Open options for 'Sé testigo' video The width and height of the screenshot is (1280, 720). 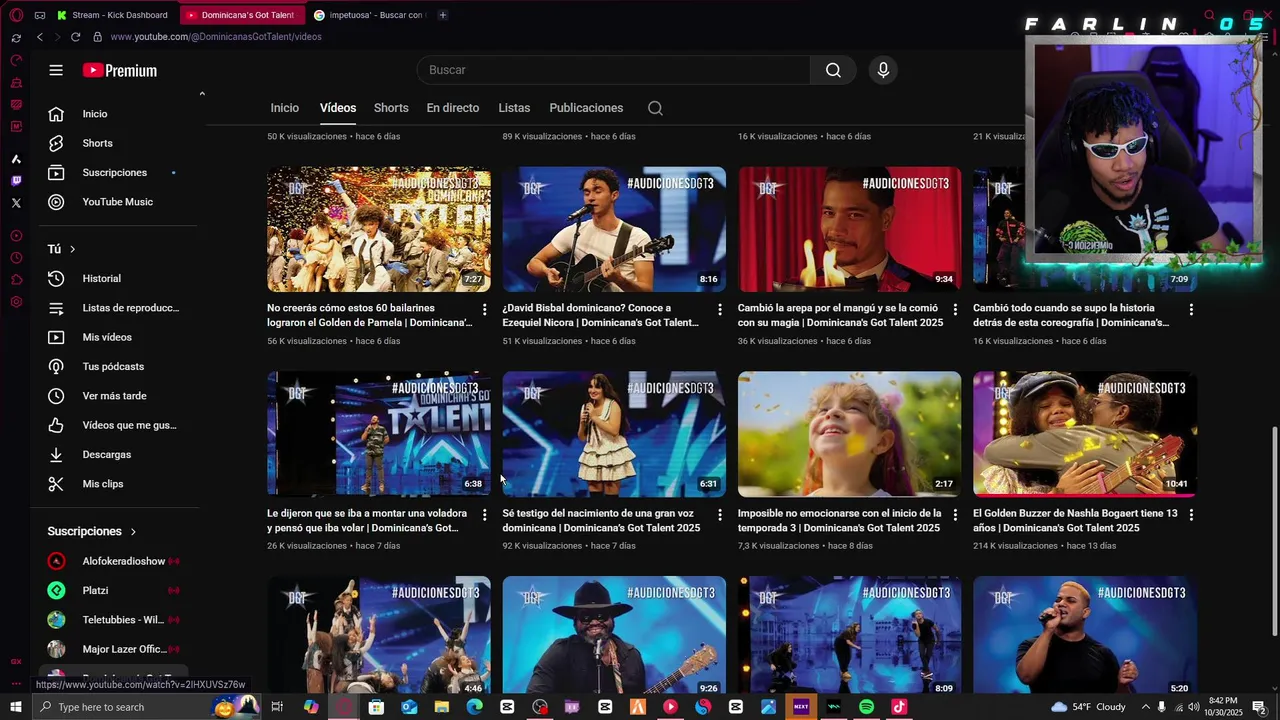point(719,515)
